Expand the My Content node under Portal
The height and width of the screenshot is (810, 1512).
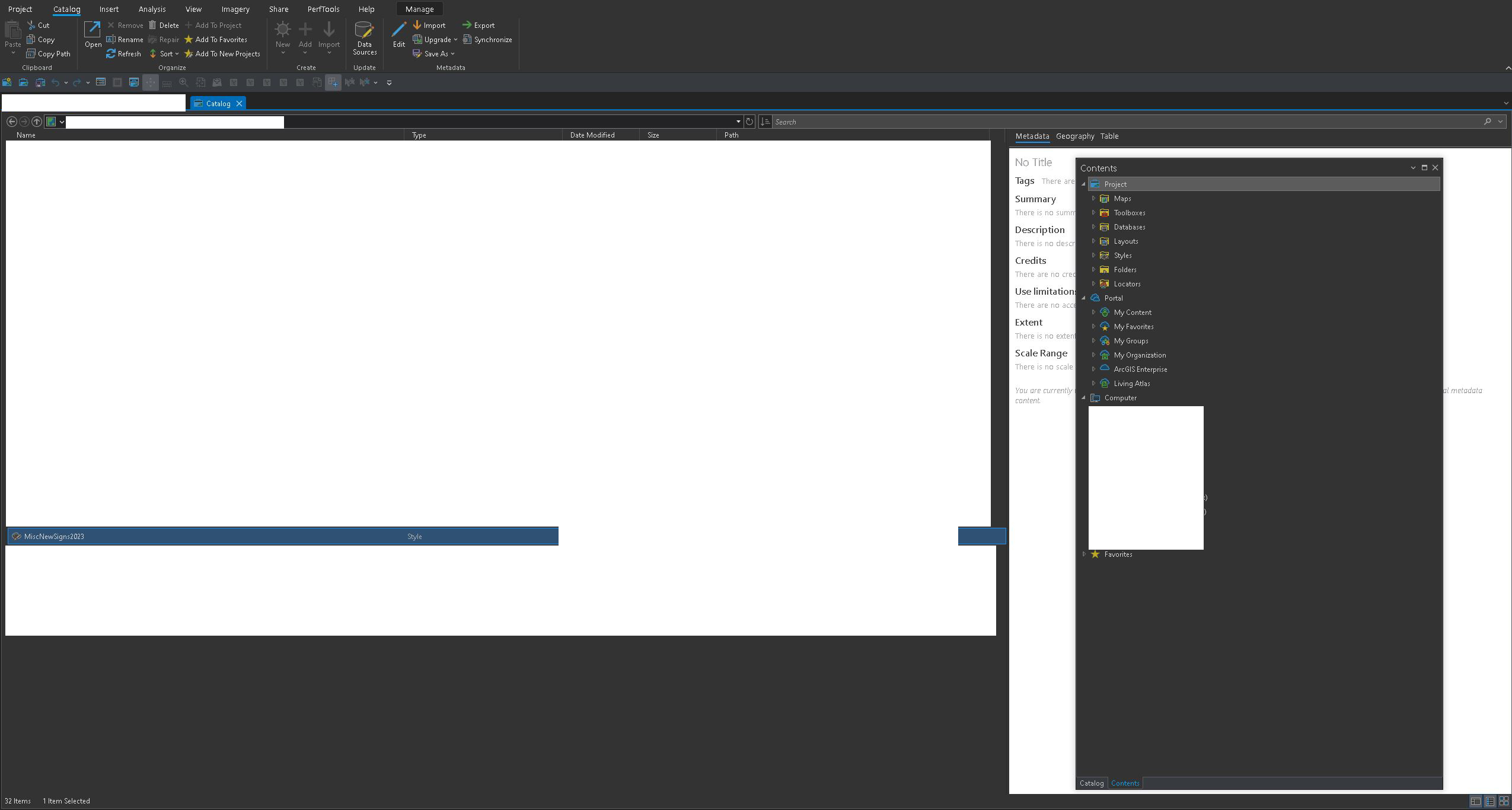coord(1095,312)
